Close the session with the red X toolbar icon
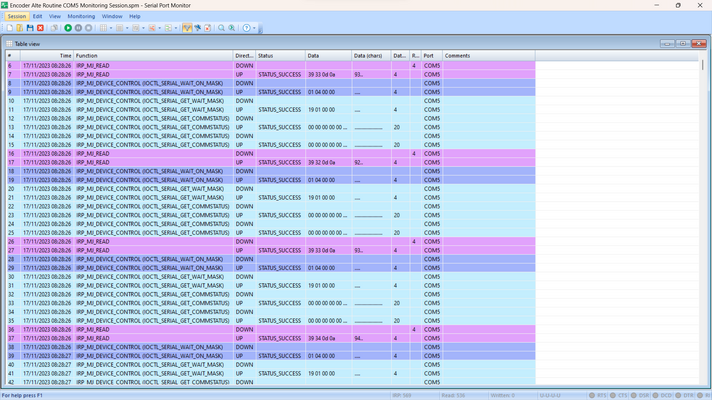This screenshot has width=712, height=400. (x=40, y=28)
